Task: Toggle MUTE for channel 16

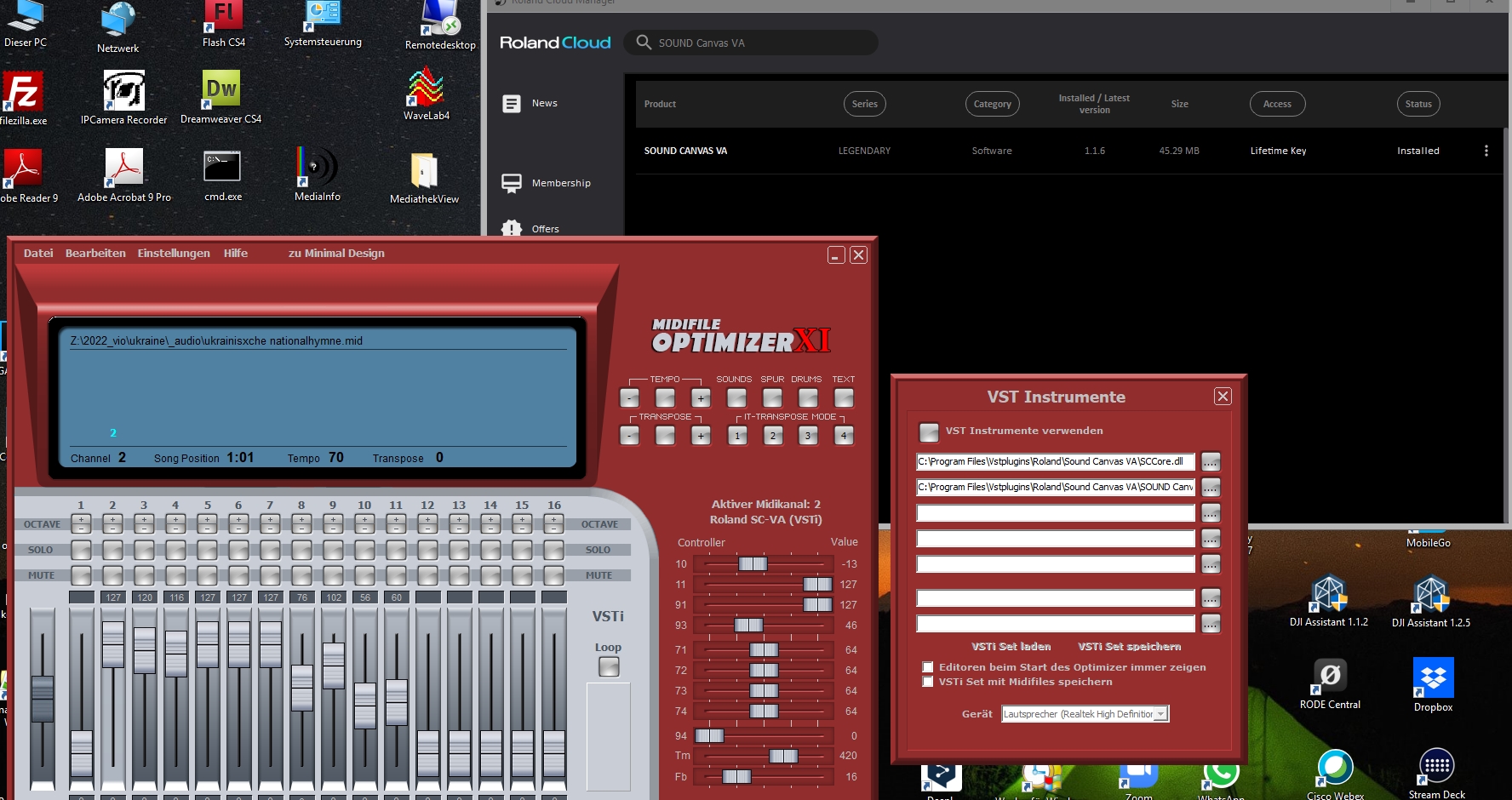Action: pos(553,575)
